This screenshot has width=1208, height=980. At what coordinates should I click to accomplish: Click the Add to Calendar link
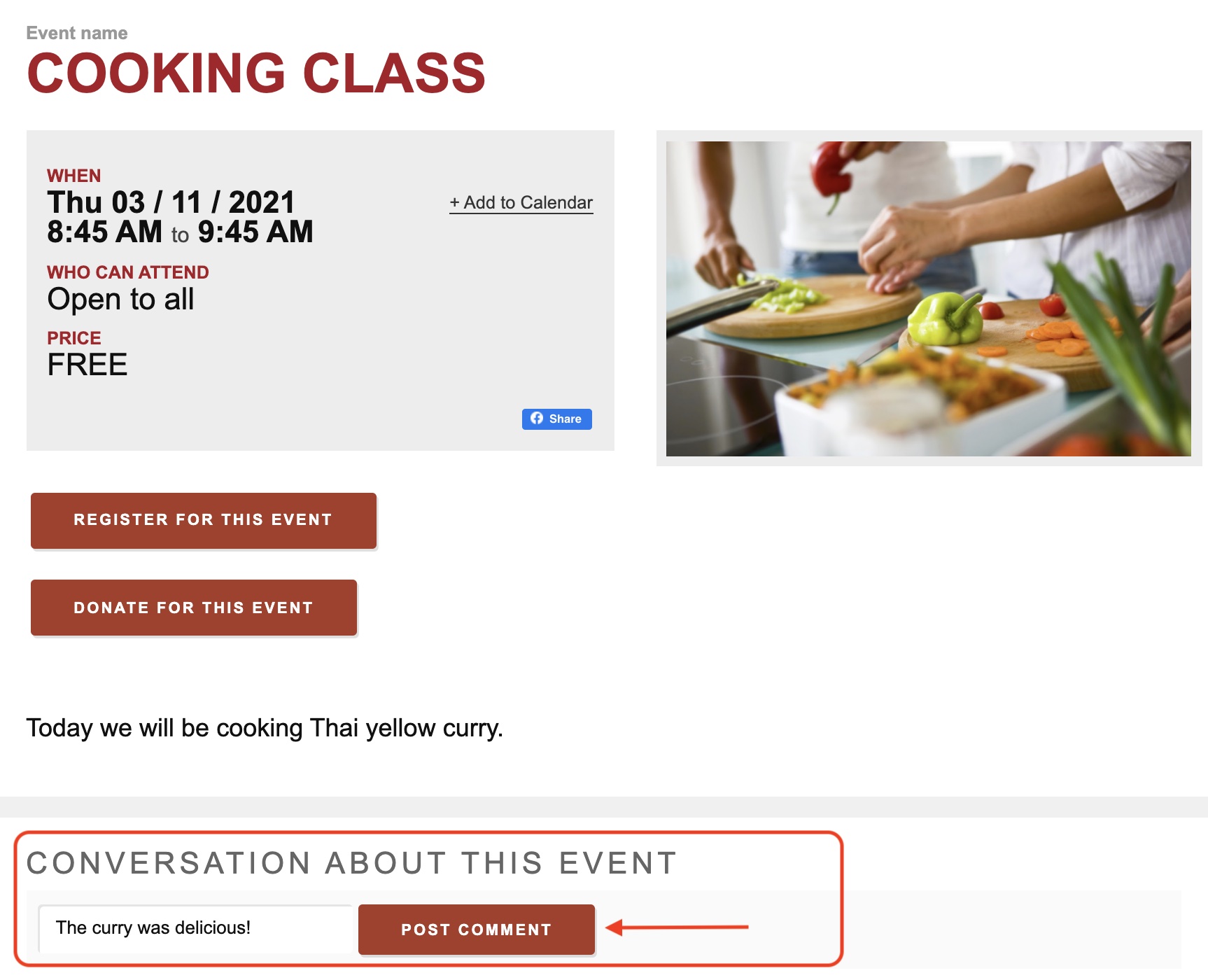click(x=521, y=202)
